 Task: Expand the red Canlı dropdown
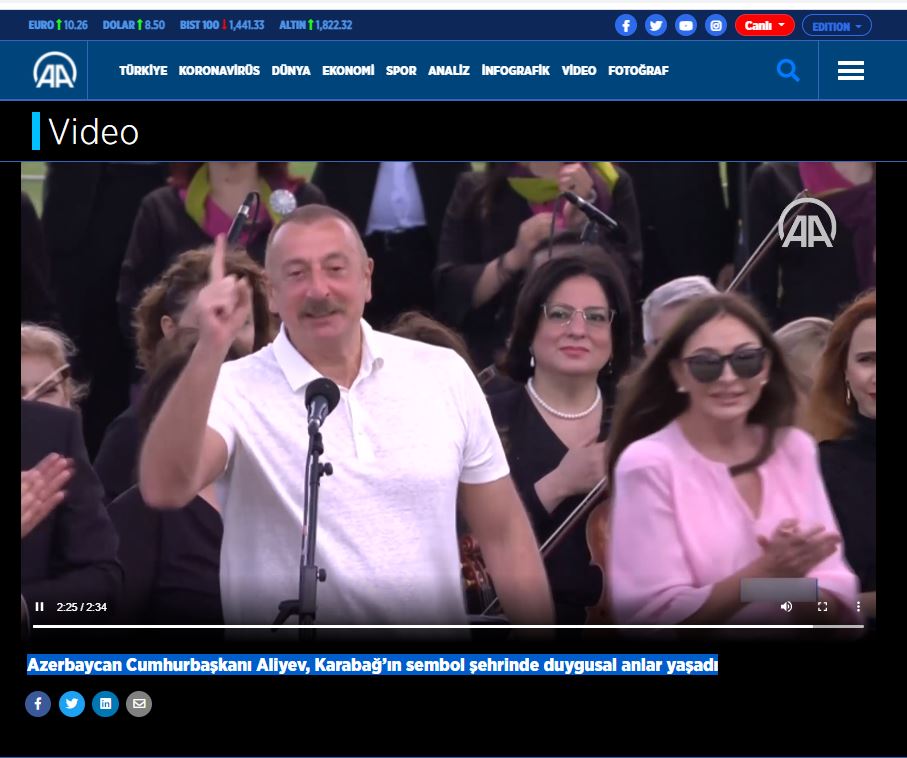click(764, 25)
